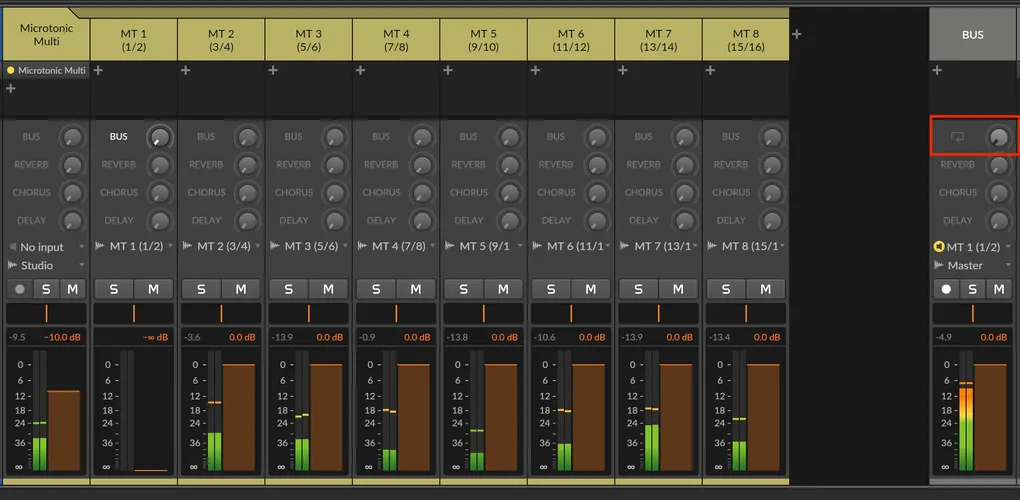This screenshot has width=1020, height=500.
Task: Mute the MT 2 track
Action: 241,289
